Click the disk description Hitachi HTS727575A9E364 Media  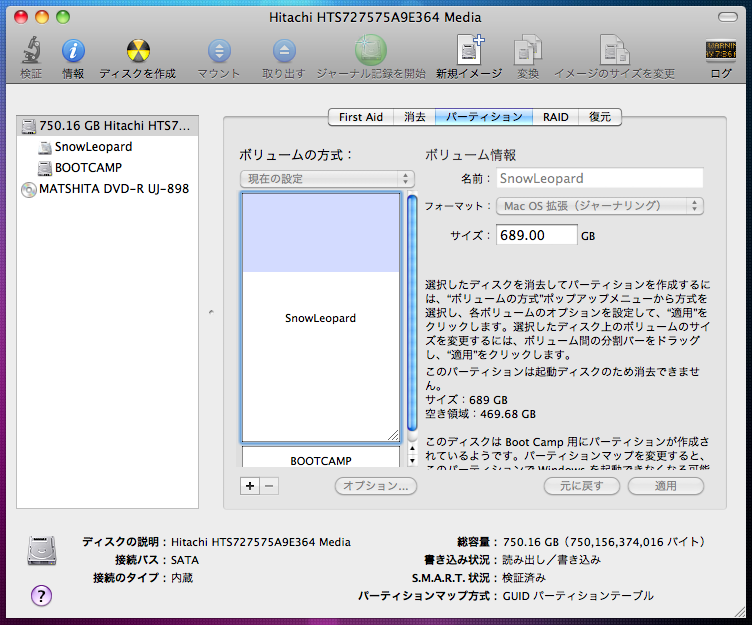click(261, 542)
